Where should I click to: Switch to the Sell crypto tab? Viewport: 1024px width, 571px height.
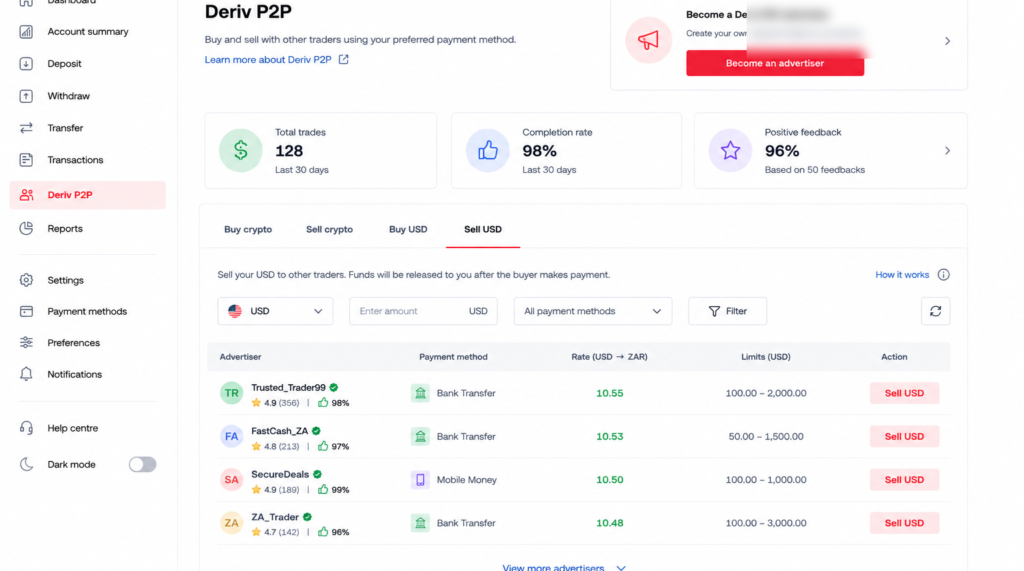click(329, 229)
